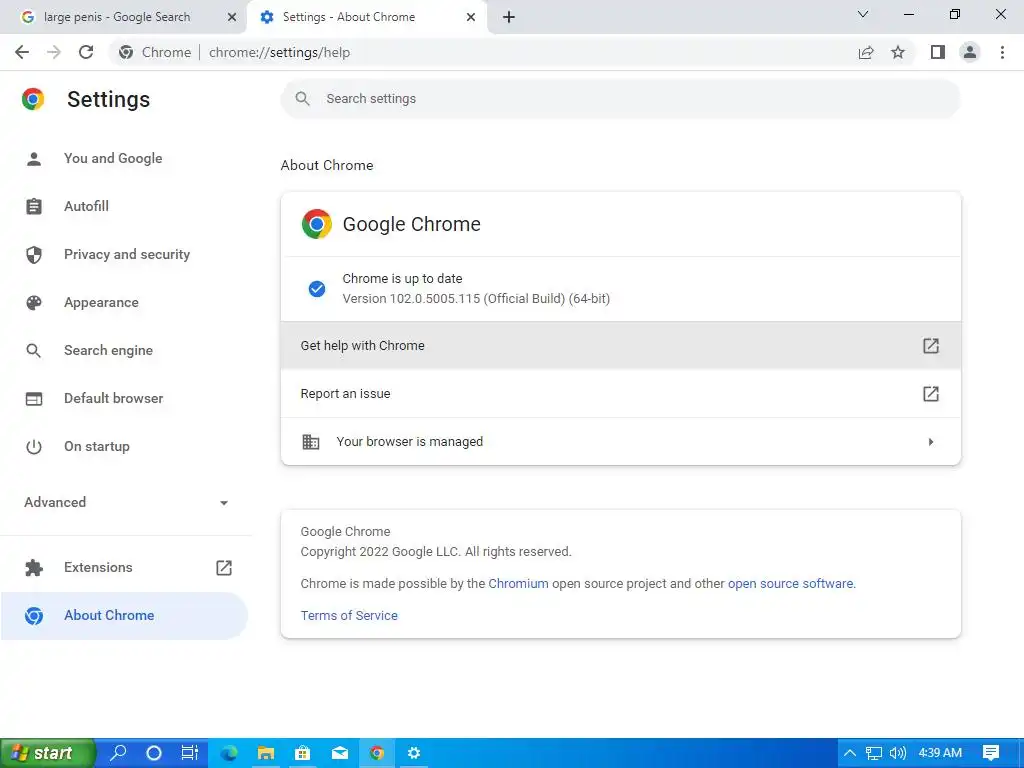Click the blue checkmark update status icon
Viewport: 1024px width, 768px height.
(317, 289)
